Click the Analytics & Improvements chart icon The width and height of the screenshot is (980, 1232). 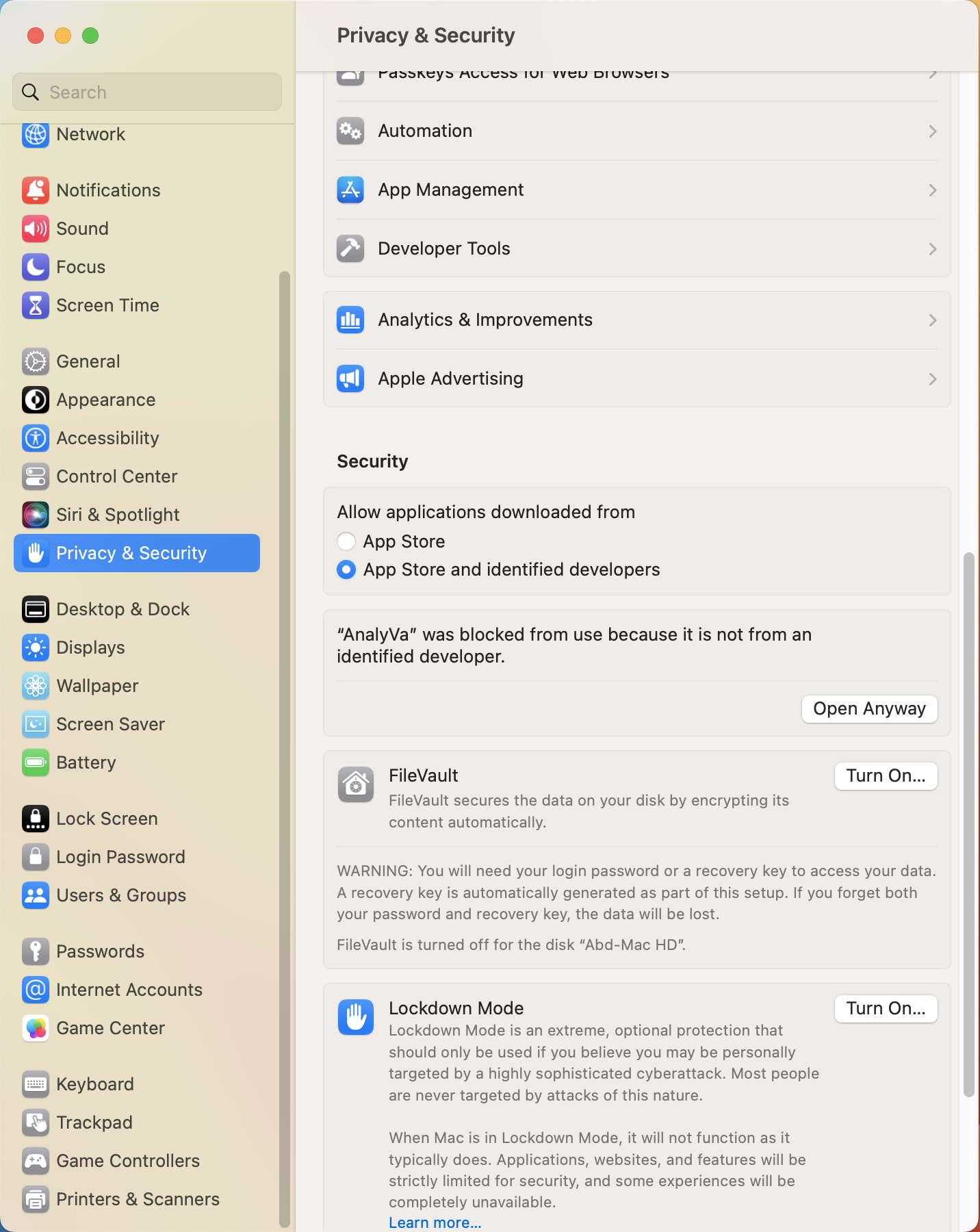tap(350, 320)
